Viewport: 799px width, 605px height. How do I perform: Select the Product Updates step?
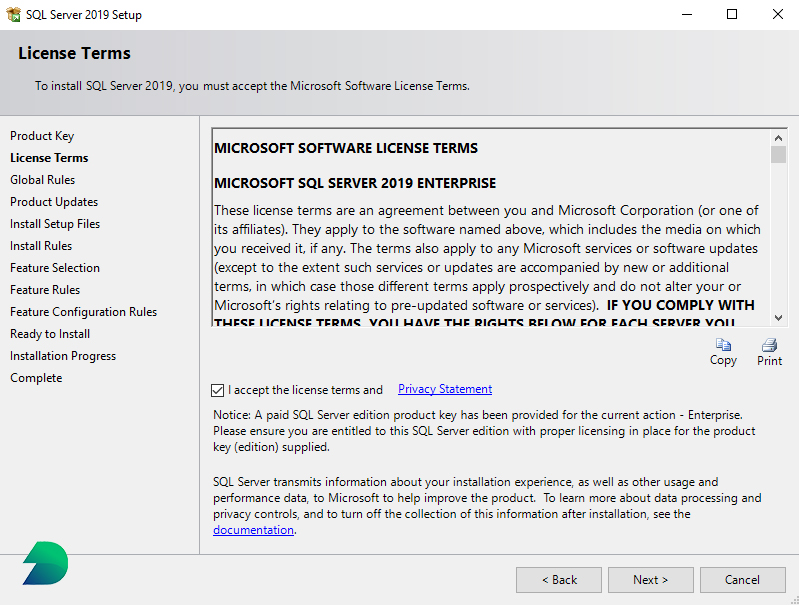click(x=54, y=202)
